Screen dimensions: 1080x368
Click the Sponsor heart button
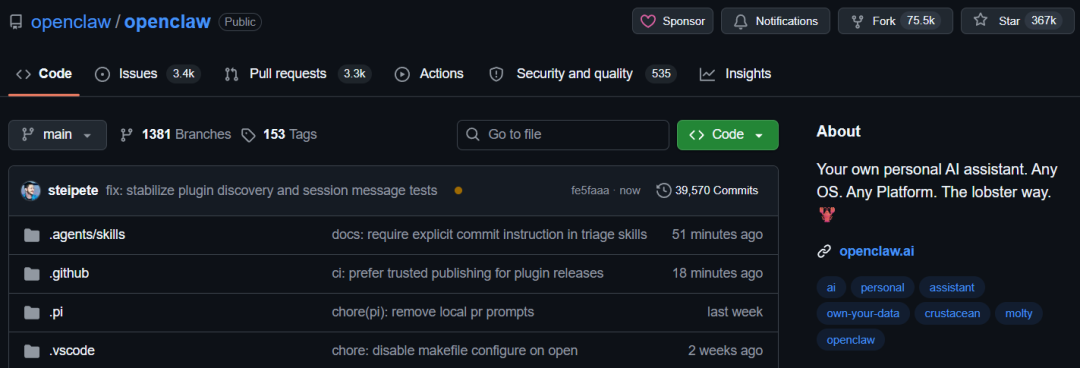[x=673, y=21]
